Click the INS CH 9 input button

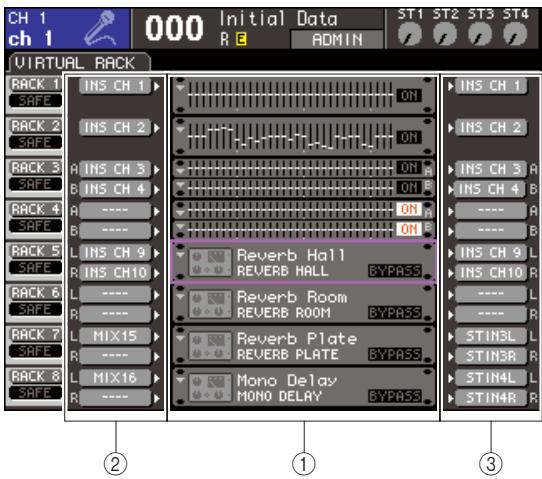coord(115,253)
